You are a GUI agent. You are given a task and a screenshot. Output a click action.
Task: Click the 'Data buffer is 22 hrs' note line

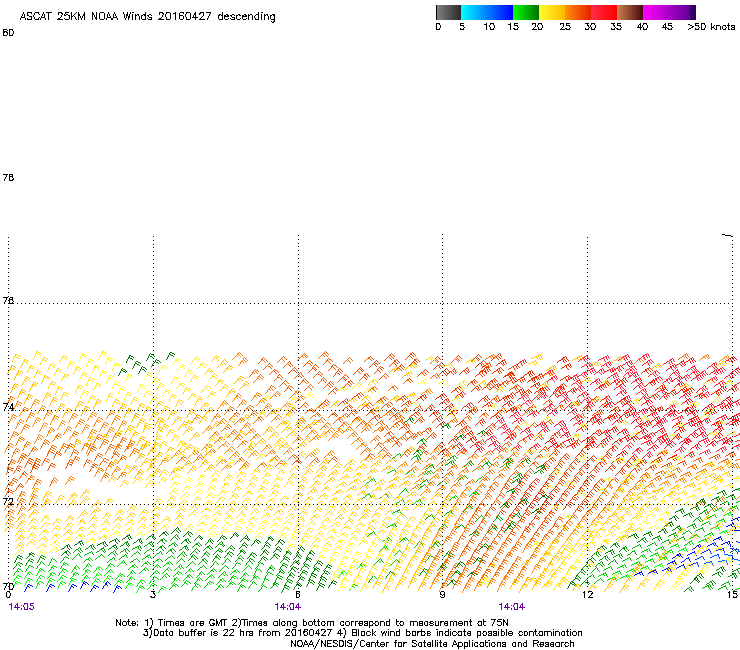coord(362,633)
